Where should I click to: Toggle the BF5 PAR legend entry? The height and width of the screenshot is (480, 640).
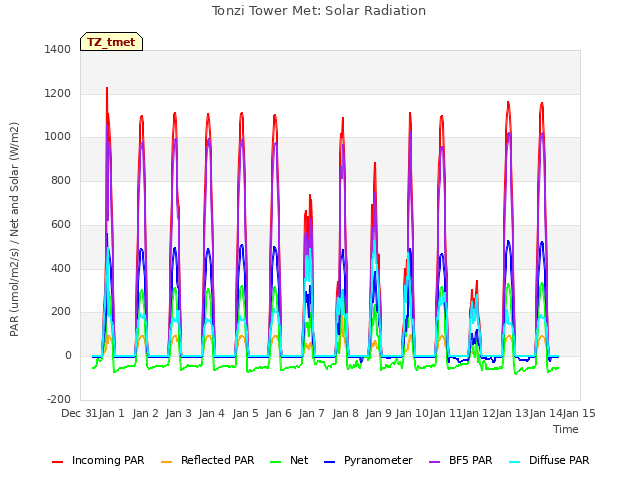(461, 460)
